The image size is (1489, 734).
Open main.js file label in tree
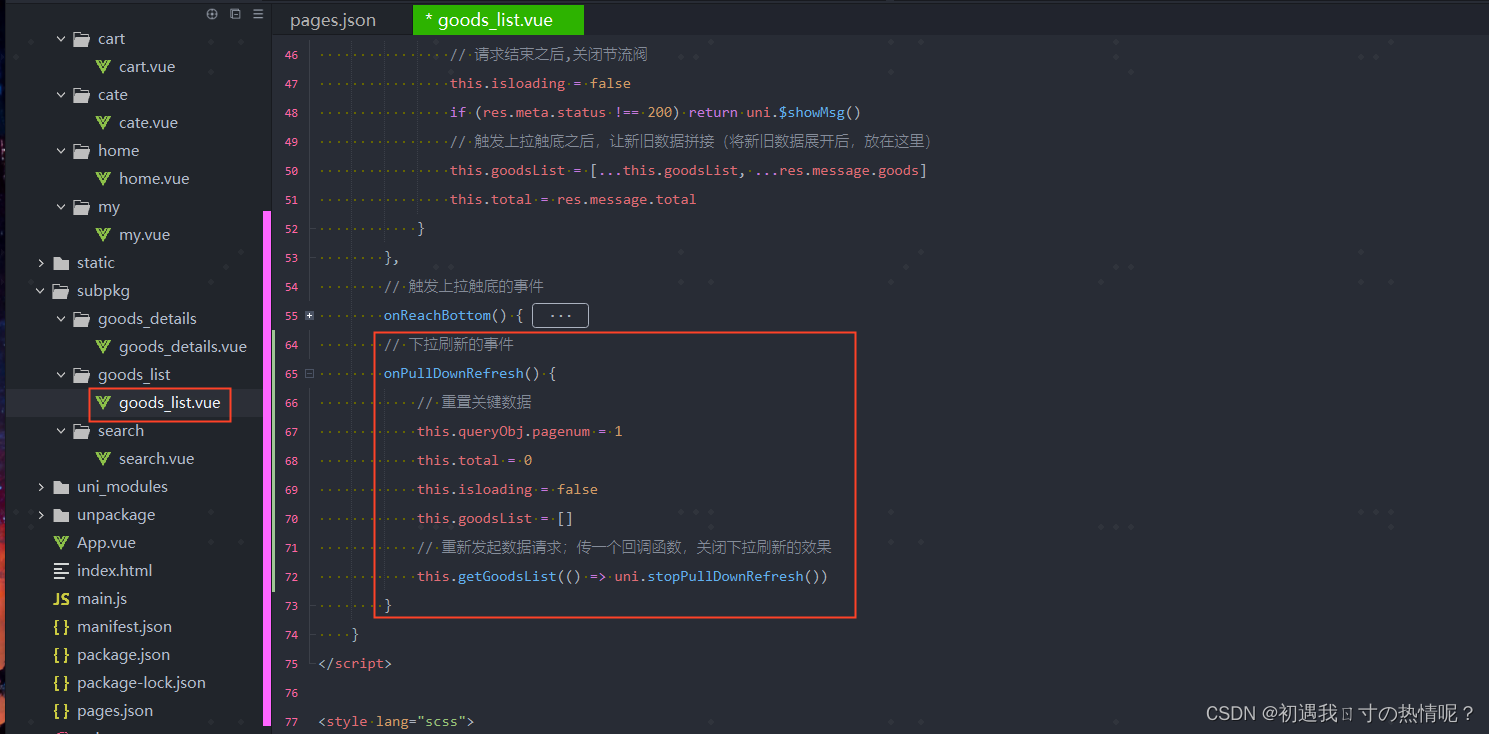pyautogui.click(x=102, y=599)
